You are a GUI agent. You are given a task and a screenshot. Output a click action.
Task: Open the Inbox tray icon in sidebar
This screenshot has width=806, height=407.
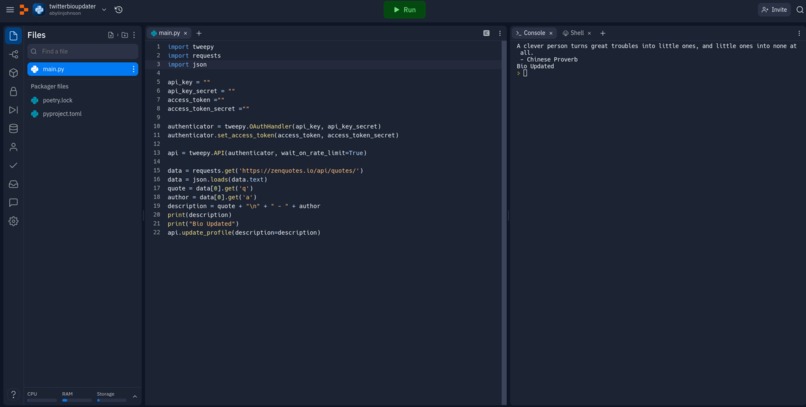pyautogui.click(x=13, y=184)
